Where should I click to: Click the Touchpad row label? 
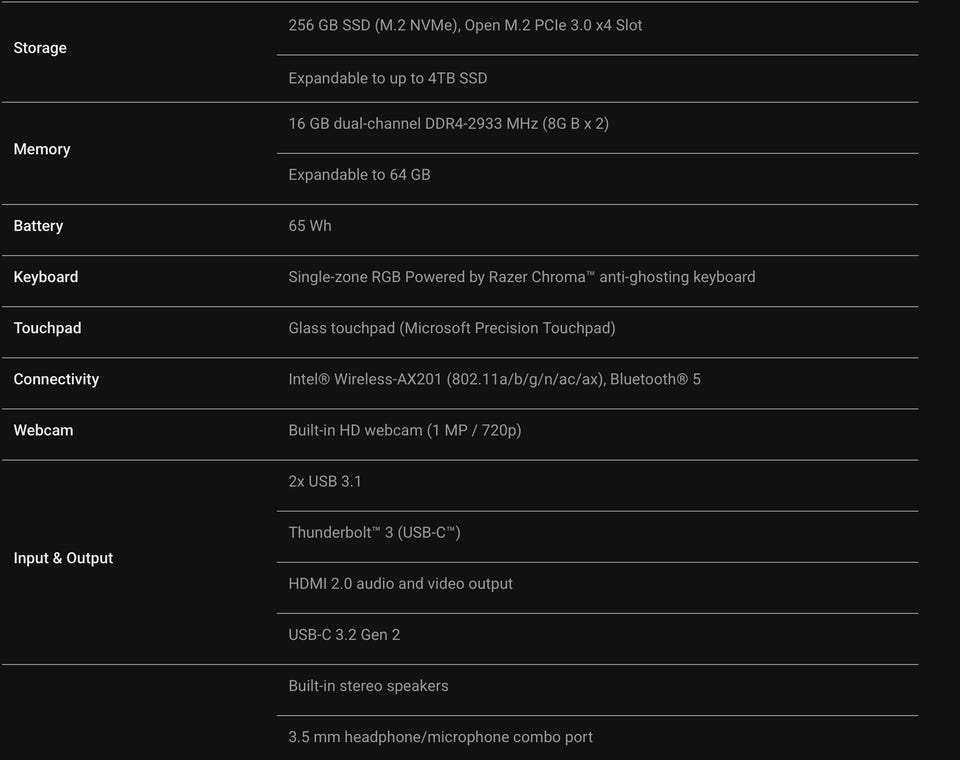click(47, 328)
